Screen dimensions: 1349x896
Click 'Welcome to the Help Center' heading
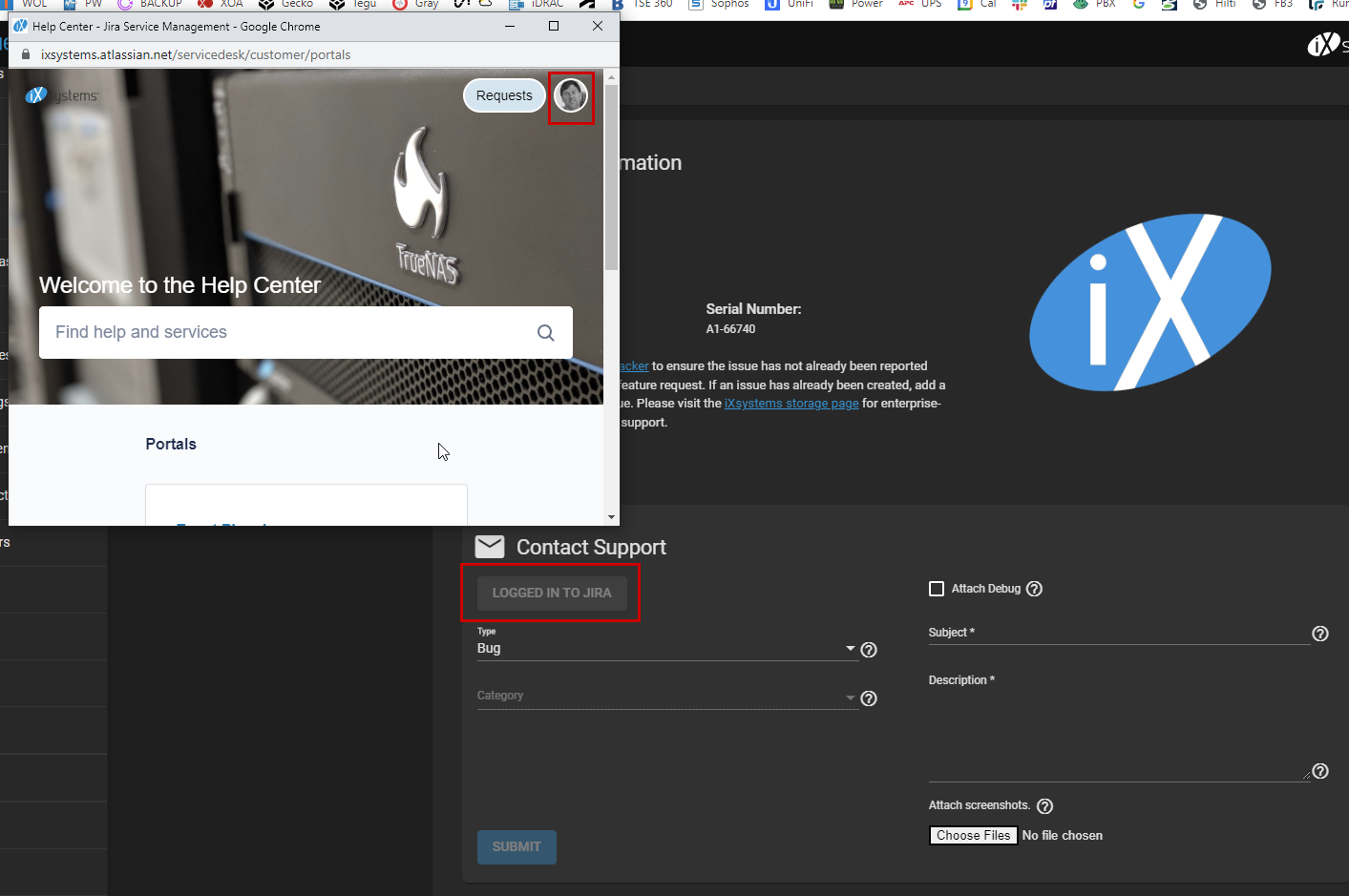click(x=179, y=285)
